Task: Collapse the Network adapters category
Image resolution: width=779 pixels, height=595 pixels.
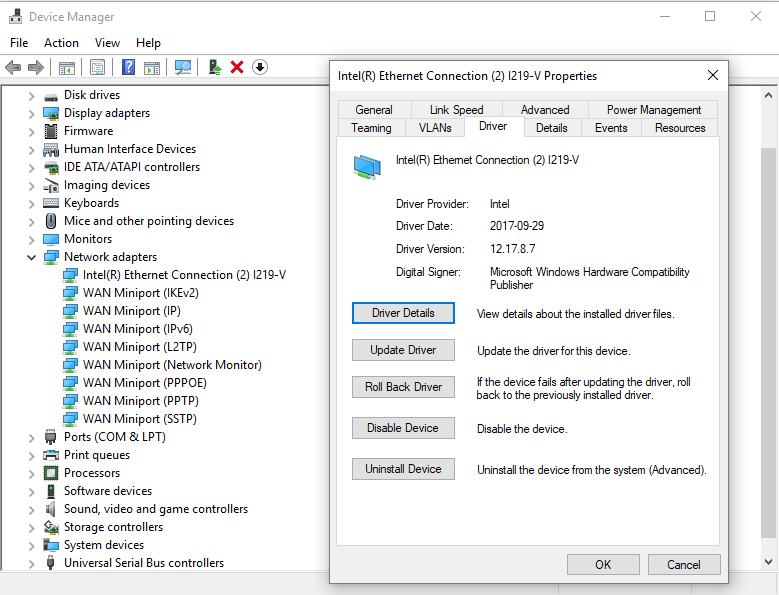Action: coord(31,257)
